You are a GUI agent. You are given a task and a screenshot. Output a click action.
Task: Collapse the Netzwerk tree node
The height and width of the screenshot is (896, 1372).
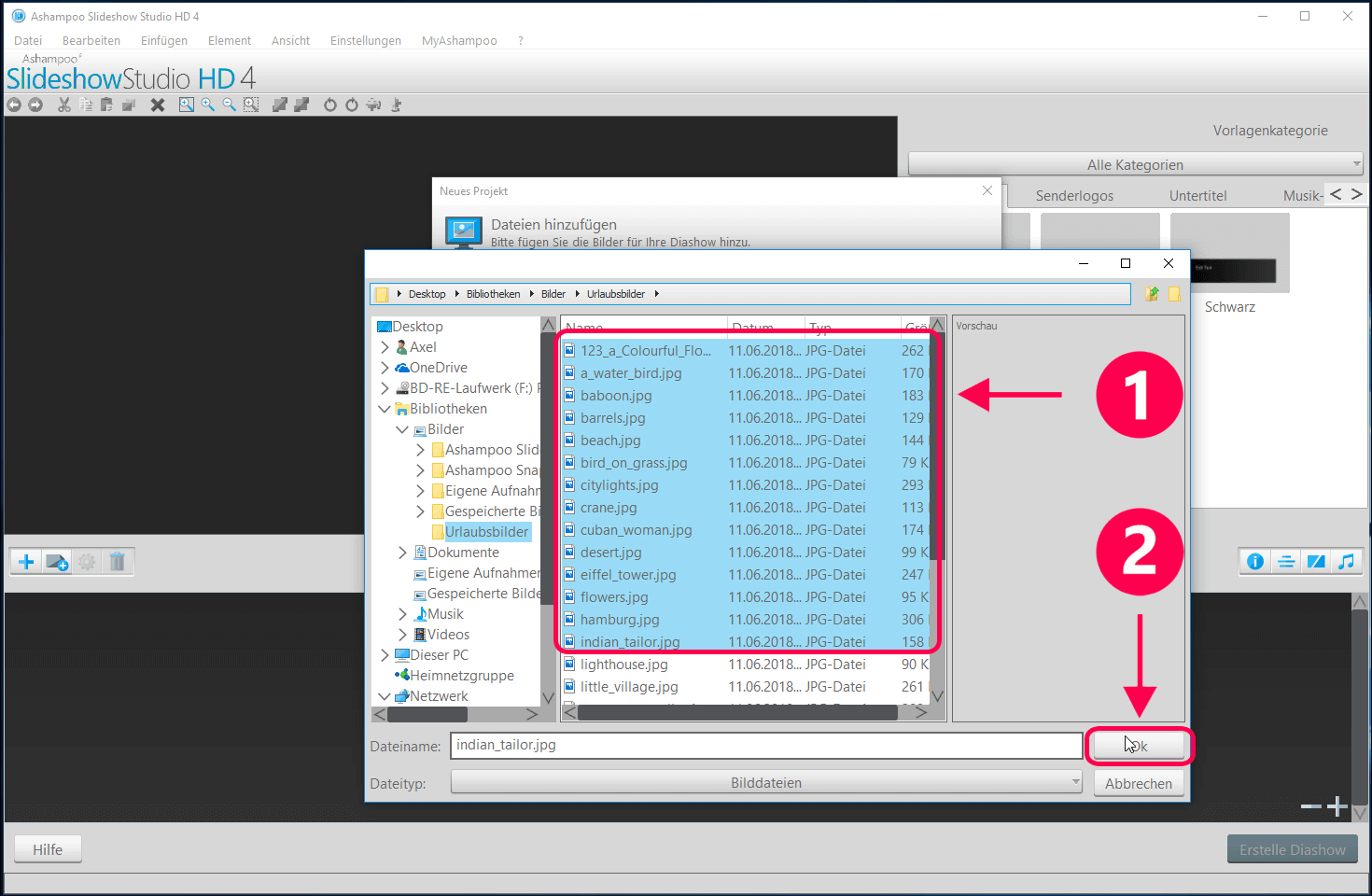(385, 696)
